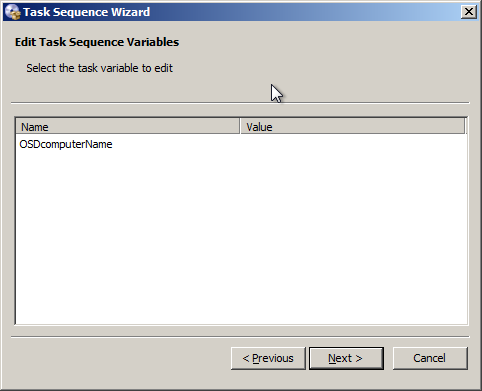This screenshot has width=482, height=391.
Task: Click the Edit Task Sequence Variables heading
Action: click(x=97, y=42)
